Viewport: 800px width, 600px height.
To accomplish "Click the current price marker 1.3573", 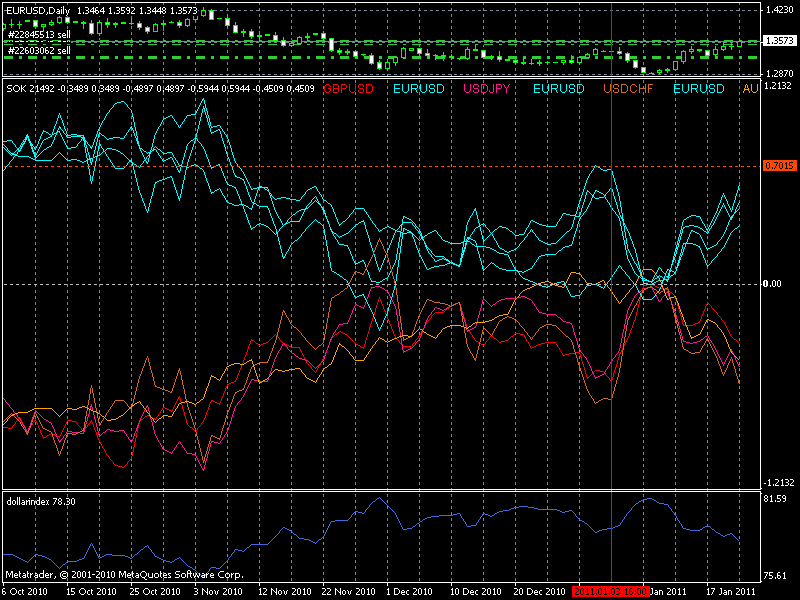I will pos(778,41).
